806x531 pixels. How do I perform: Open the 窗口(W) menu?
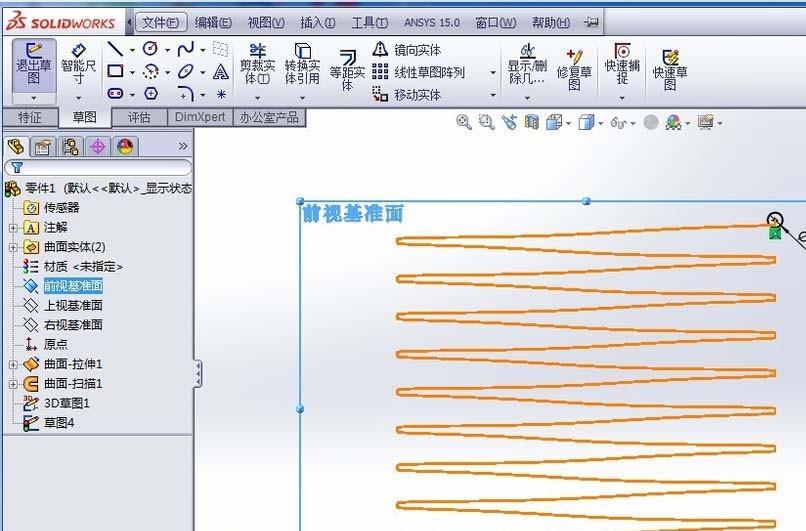click(x=496, y=23)
